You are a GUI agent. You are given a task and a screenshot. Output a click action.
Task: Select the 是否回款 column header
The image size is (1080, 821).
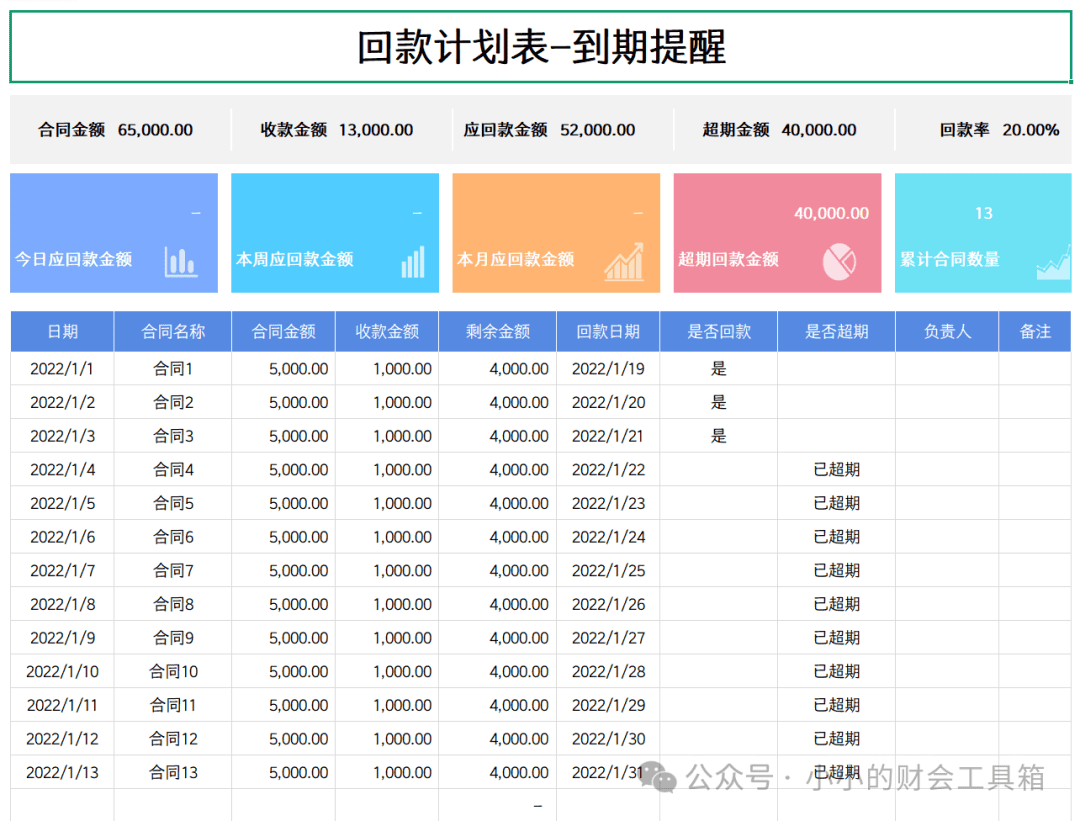718,331
